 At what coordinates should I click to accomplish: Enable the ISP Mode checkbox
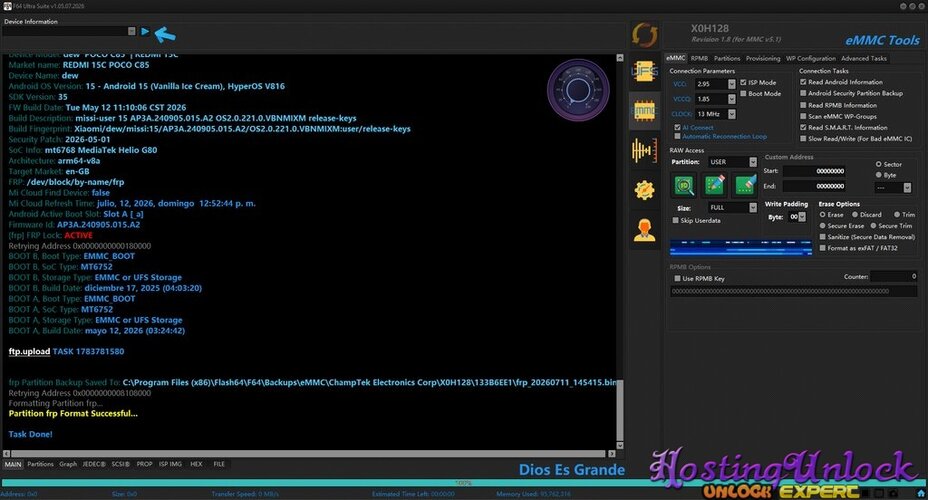tap(743, 82)
